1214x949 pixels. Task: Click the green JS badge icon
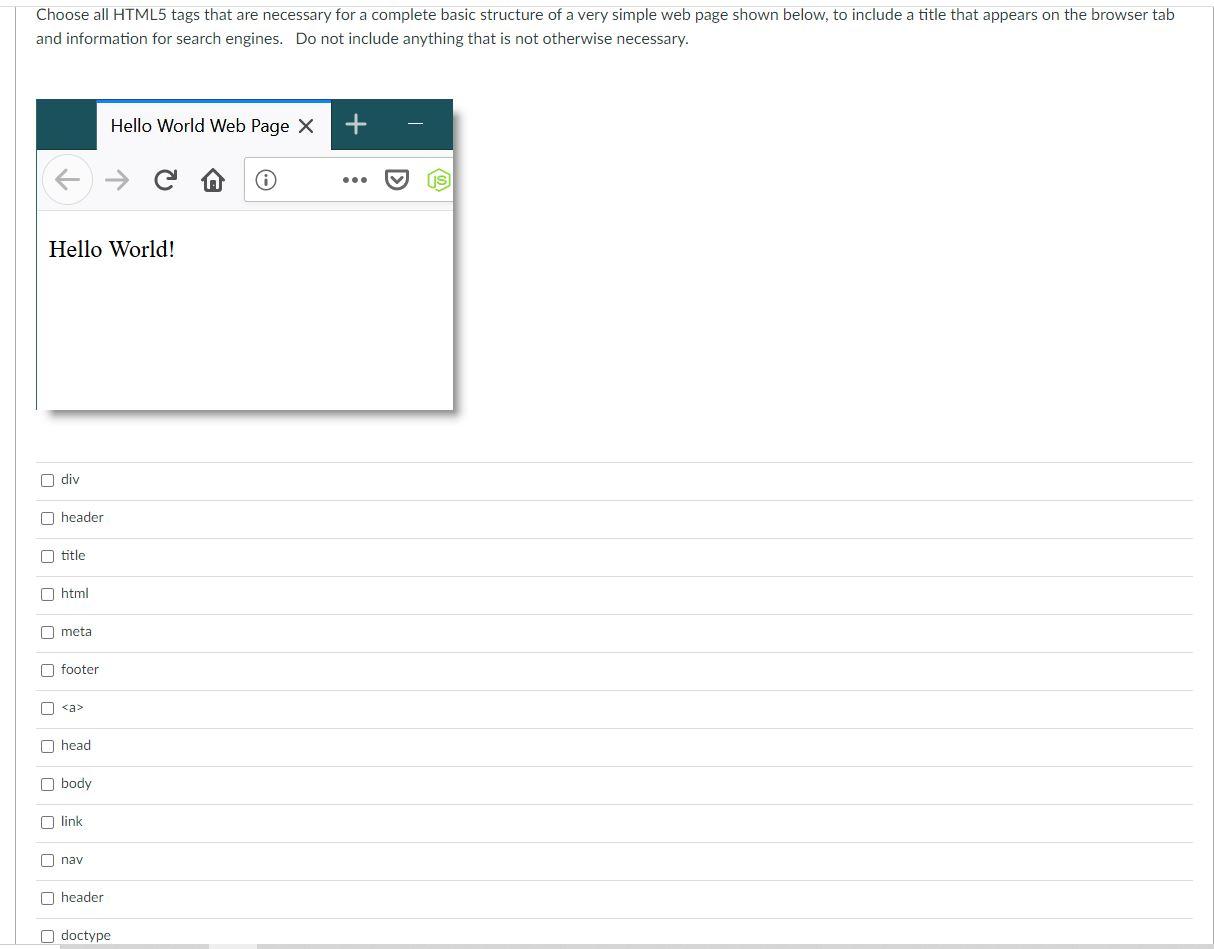click(x=438, y=180)
